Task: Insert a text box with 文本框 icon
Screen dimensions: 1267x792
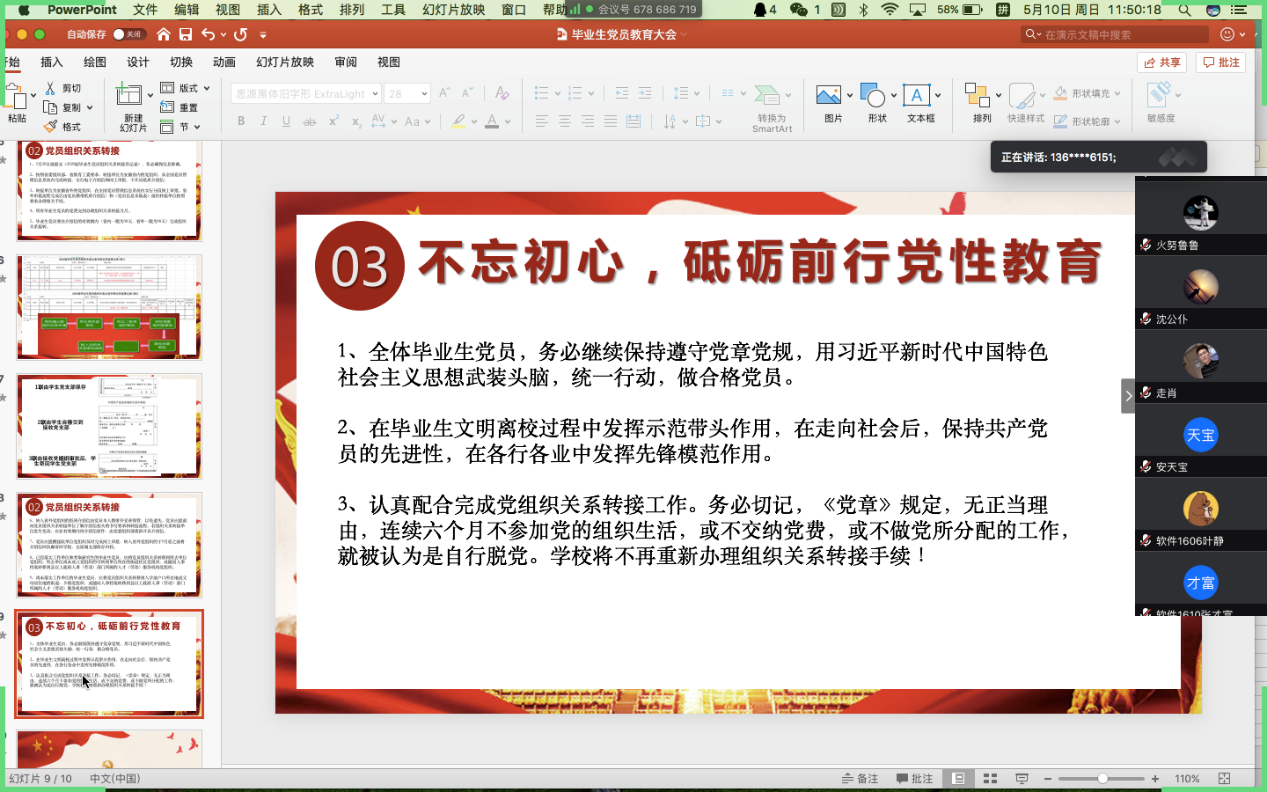Action: click(919, 97)
